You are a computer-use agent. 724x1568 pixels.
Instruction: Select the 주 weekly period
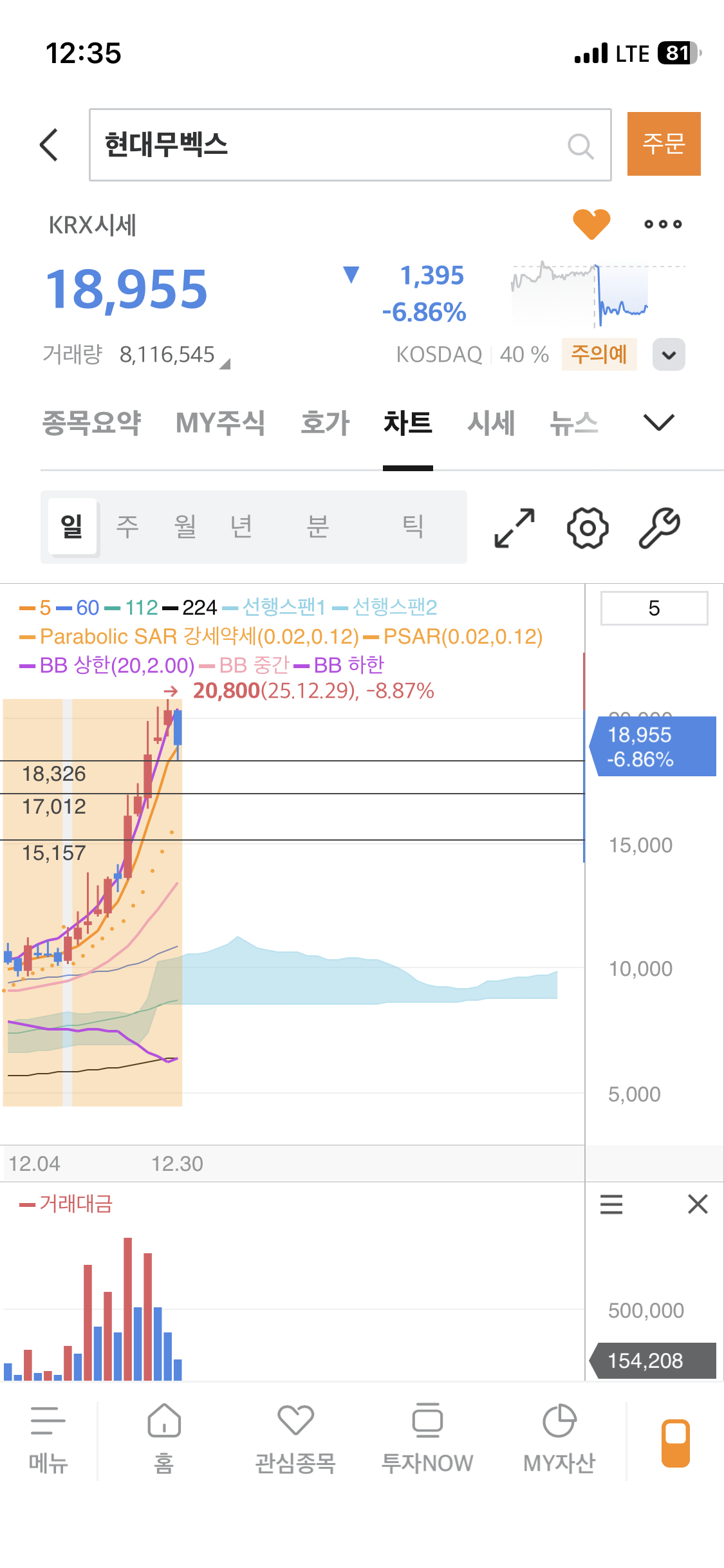pos(127,527)
